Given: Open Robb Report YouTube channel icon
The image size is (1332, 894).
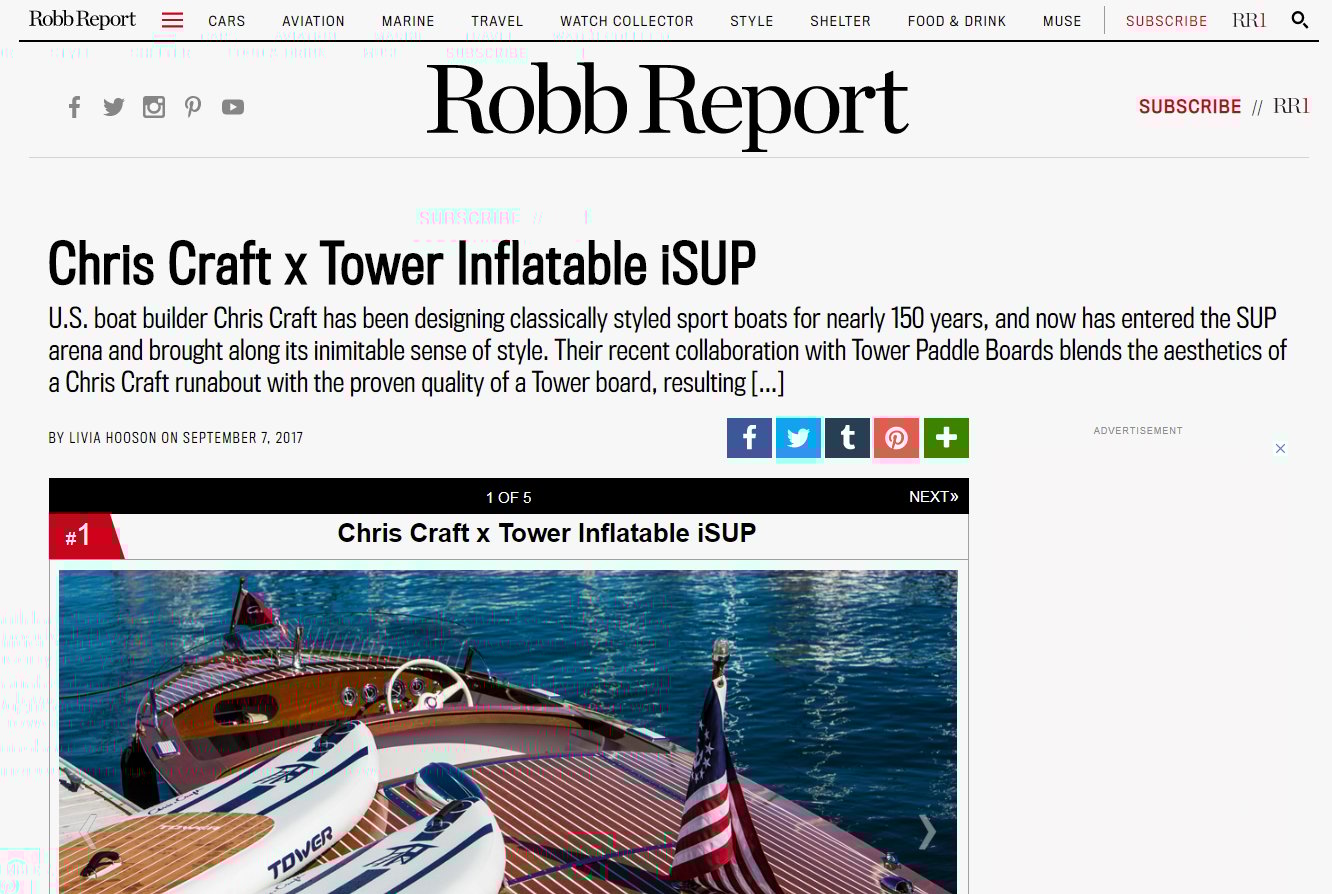Looking at the screenshot, I should coord(233,107).
